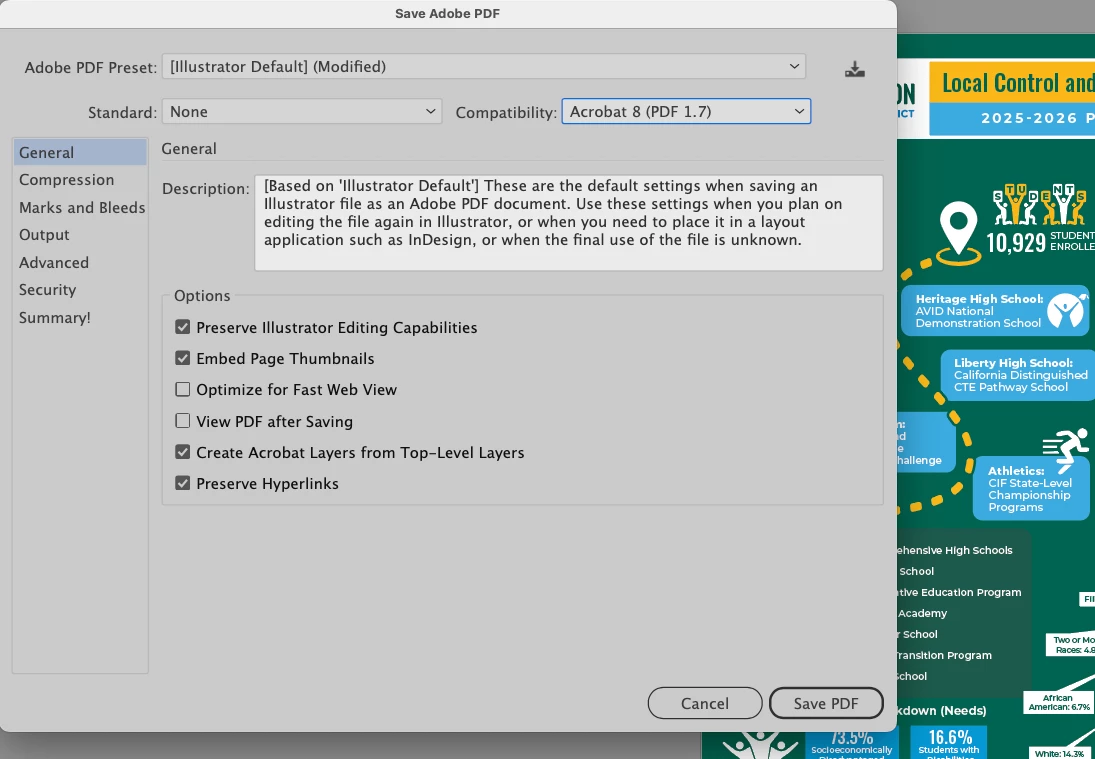The height and width of the screenshot is (759, 1095).
Task: Enable View PDF after Saving
Action: click(x=182, y=421)
